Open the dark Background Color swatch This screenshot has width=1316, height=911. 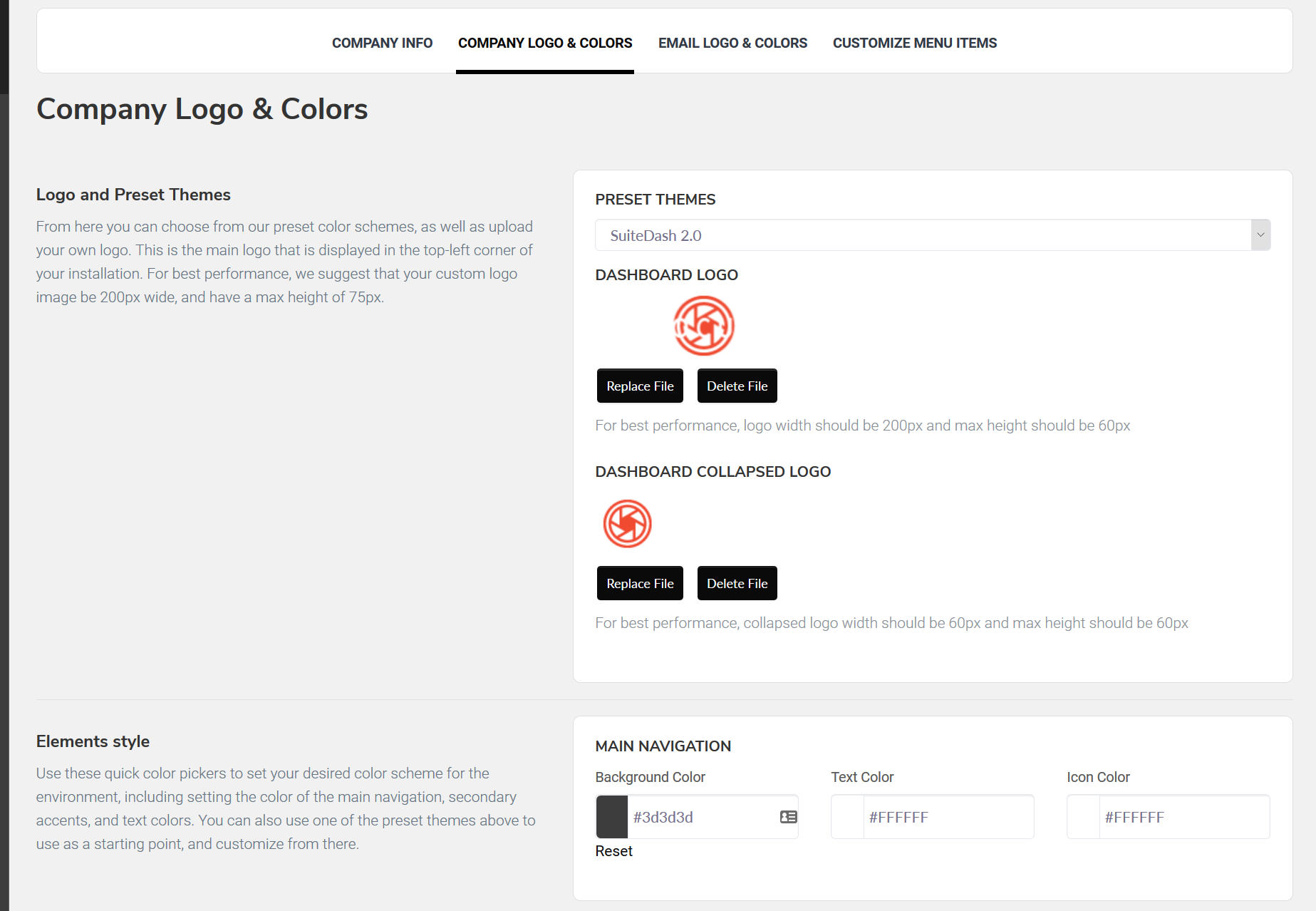612,817
